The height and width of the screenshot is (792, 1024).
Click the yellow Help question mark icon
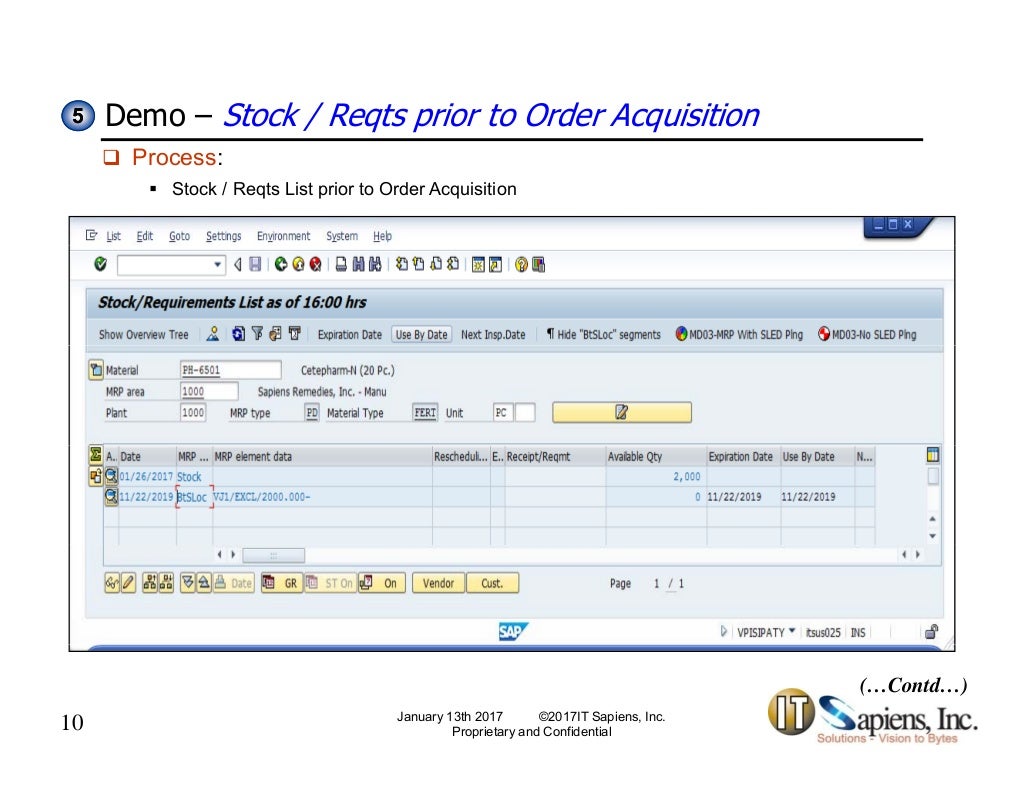point(521,264)
